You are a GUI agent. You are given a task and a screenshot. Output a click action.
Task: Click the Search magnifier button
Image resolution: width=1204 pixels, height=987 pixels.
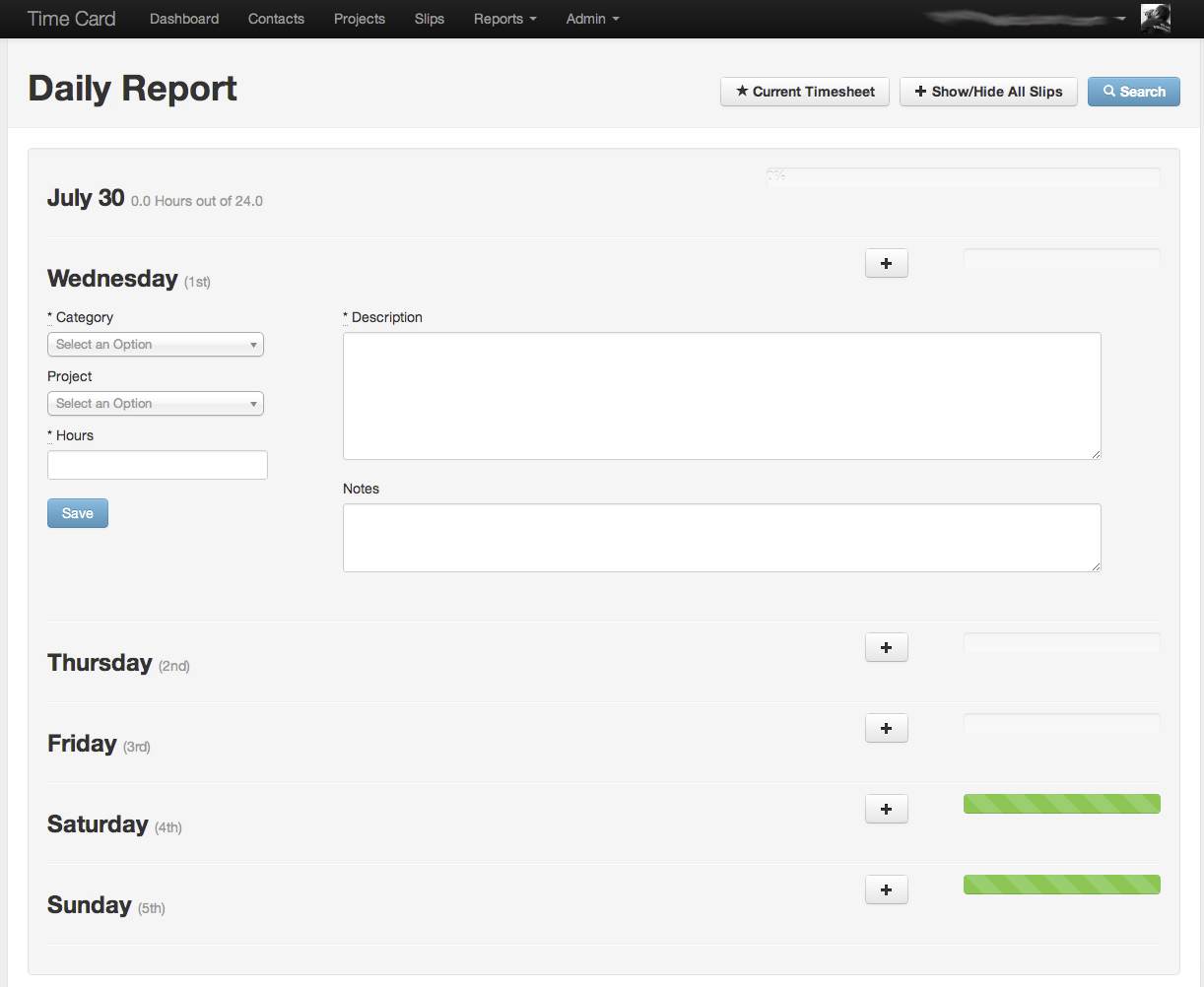[1133, 92]
